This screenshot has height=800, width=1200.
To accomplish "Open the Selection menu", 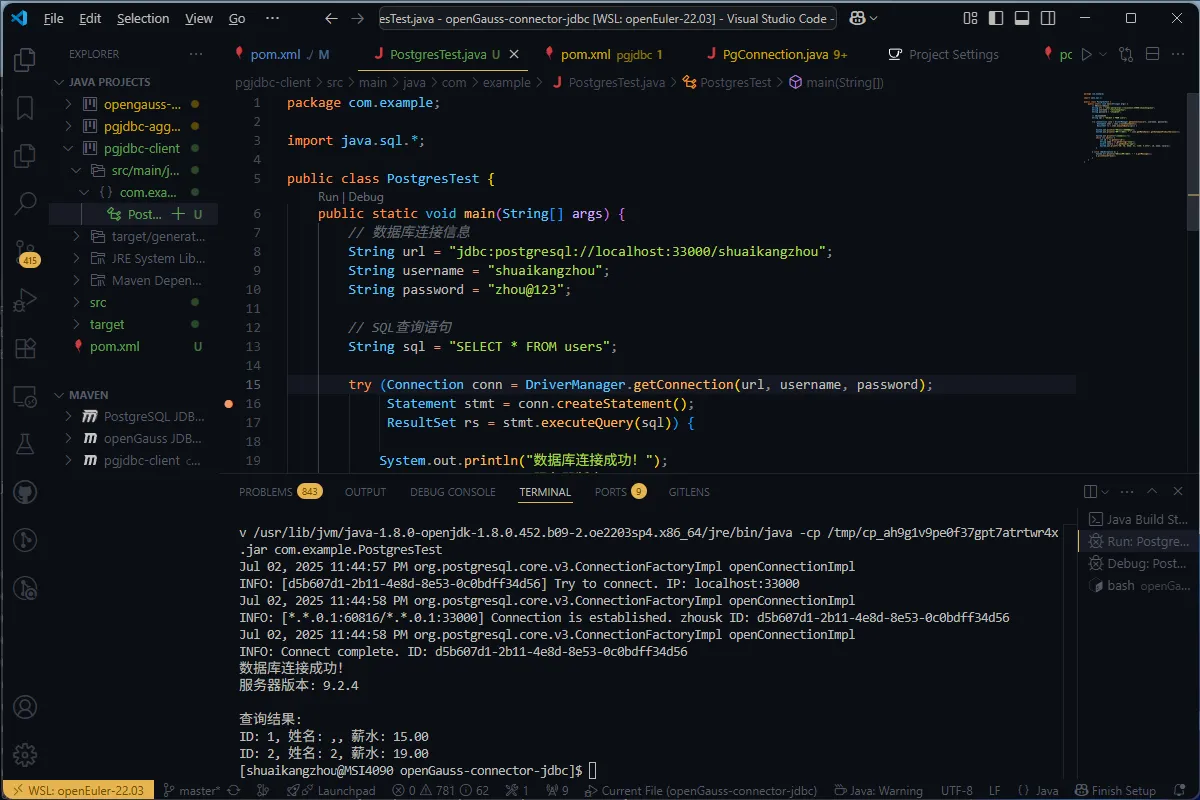I will (x=143, y=18).
